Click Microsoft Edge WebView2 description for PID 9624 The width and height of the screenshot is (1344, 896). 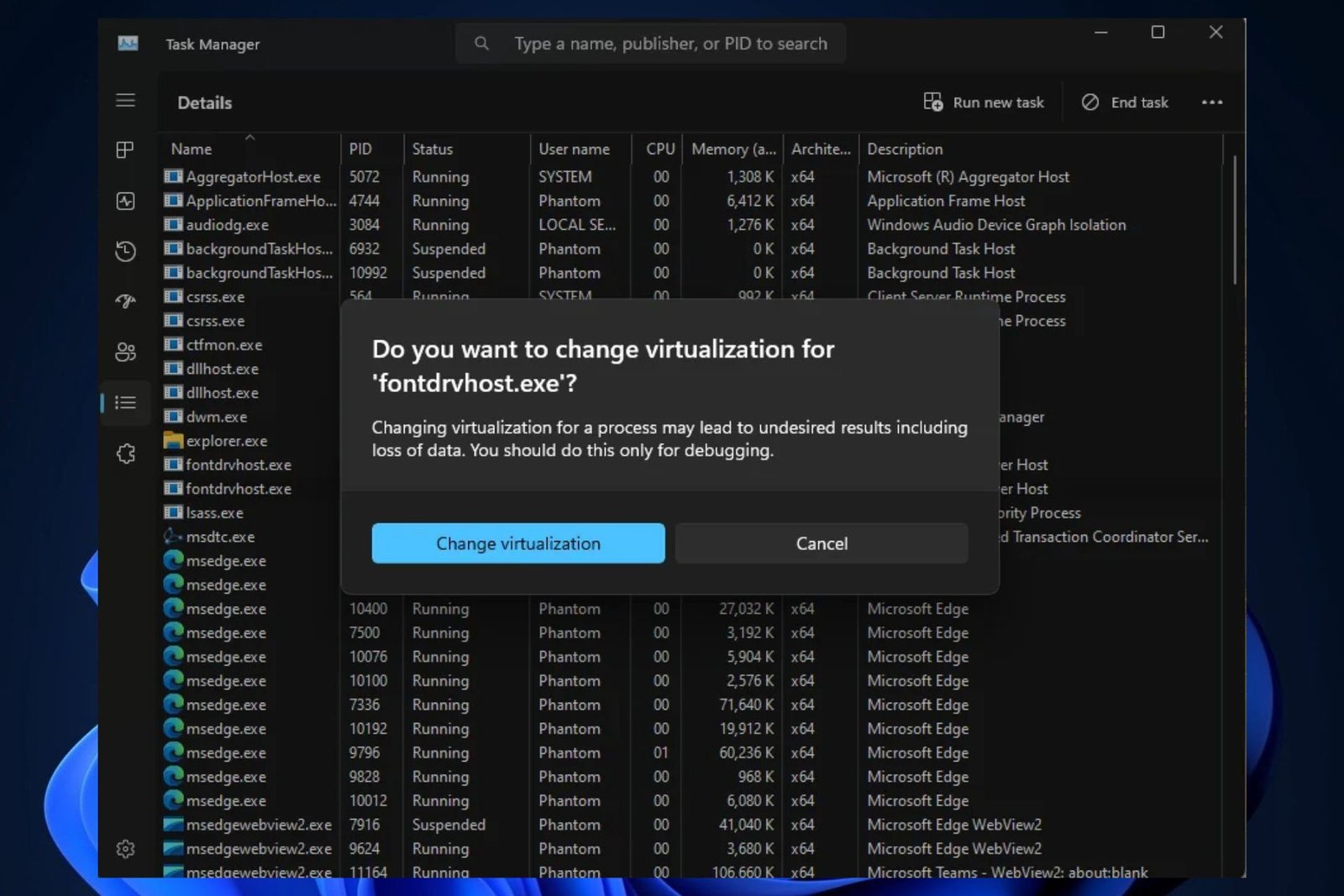pos(954,848)
